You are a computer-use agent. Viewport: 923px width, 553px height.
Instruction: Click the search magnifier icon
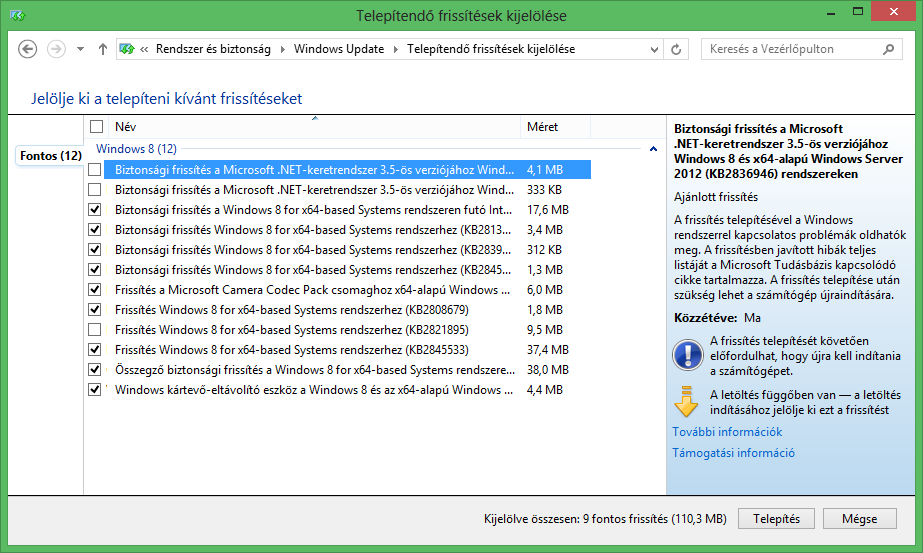[x=889, y=49]
